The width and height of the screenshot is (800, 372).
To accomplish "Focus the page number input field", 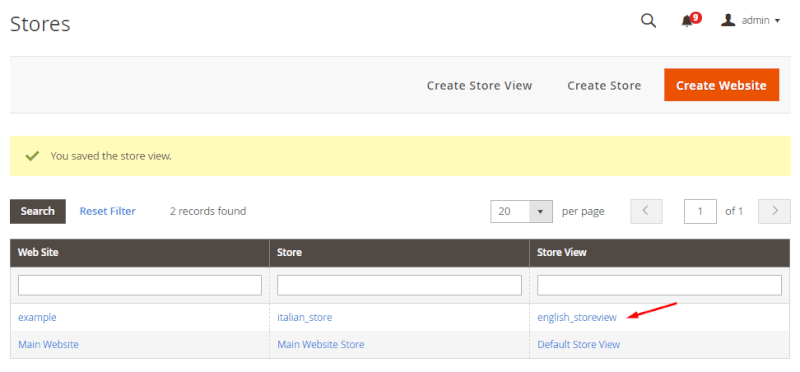I will (700, 211).
